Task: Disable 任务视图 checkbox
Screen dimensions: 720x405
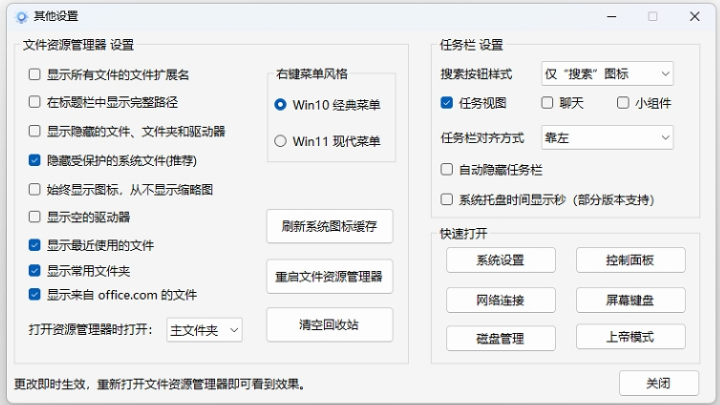Action: (447, 103)
